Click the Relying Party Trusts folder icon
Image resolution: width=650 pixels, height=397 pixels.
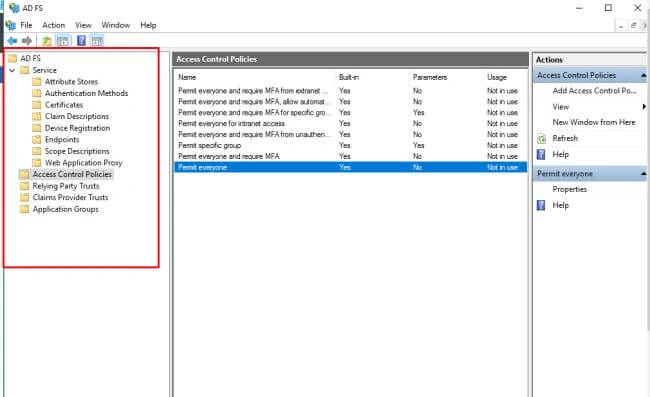click(x=24, y=186)
